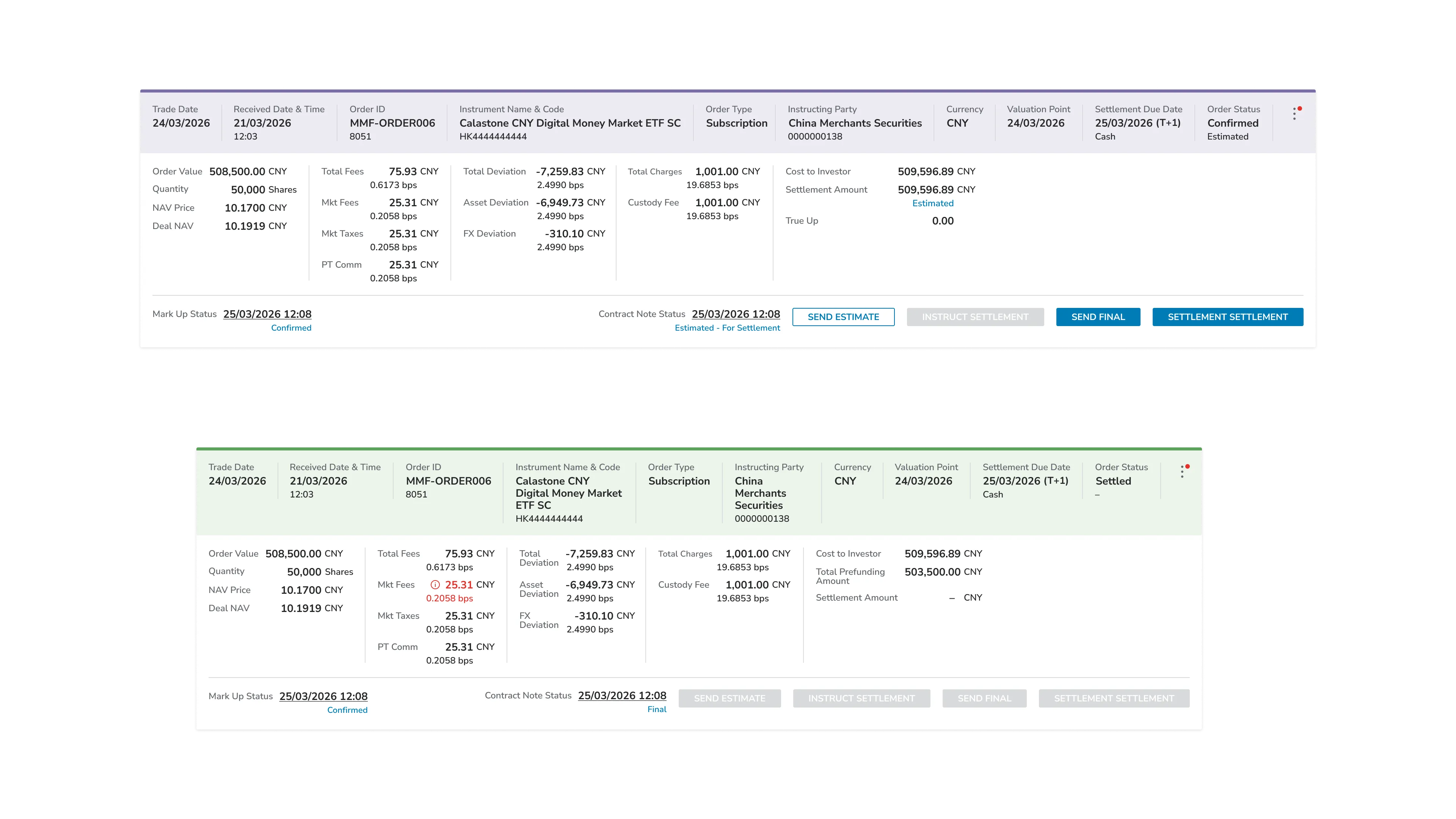Open the Contract Note Status date link marked Final

(x=622, y=696)
